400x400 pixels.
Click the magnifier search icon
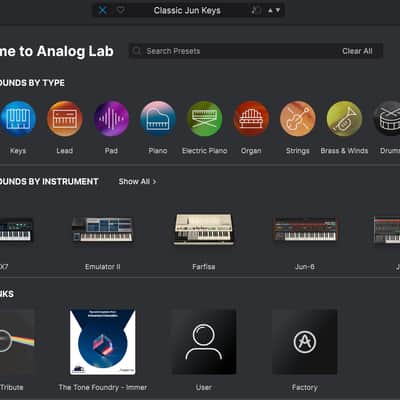136,51
